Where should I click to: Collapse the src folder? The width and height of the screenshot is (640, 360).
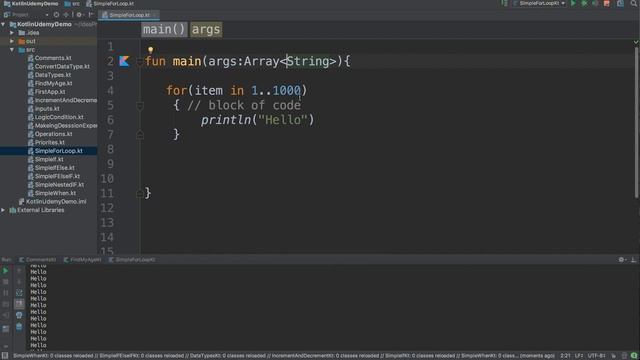point(12,50)
